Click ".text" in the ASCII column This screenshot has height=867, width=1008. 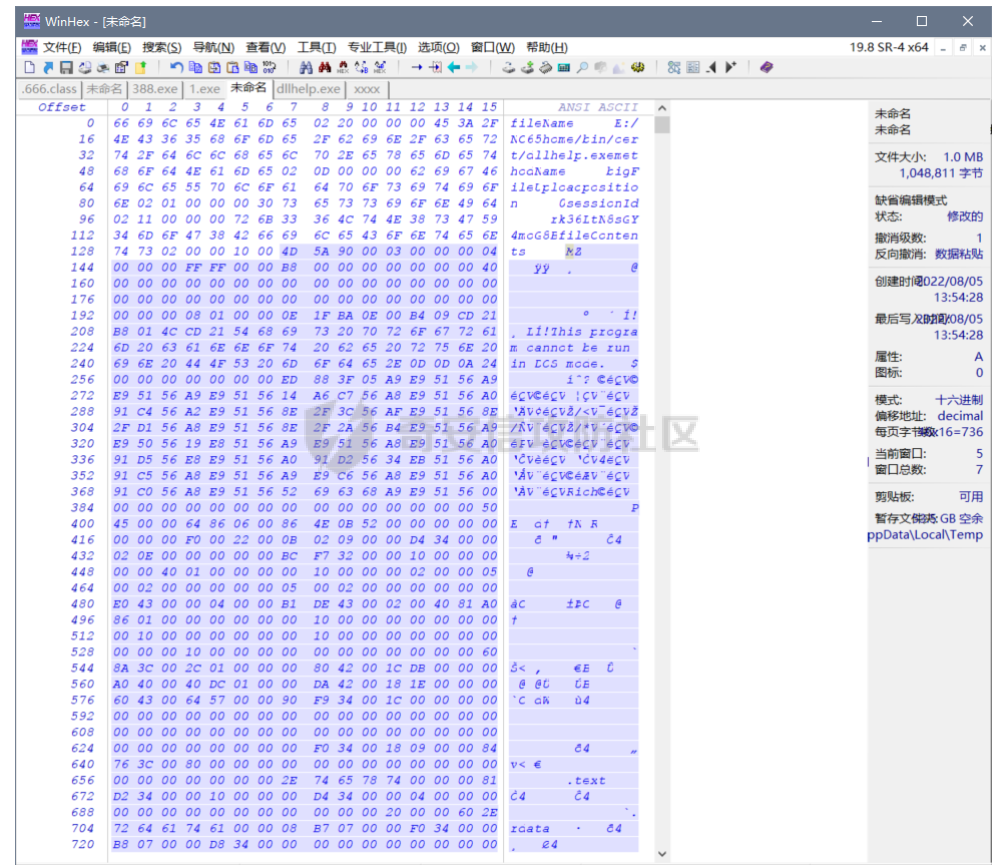(x=586, y=780)
